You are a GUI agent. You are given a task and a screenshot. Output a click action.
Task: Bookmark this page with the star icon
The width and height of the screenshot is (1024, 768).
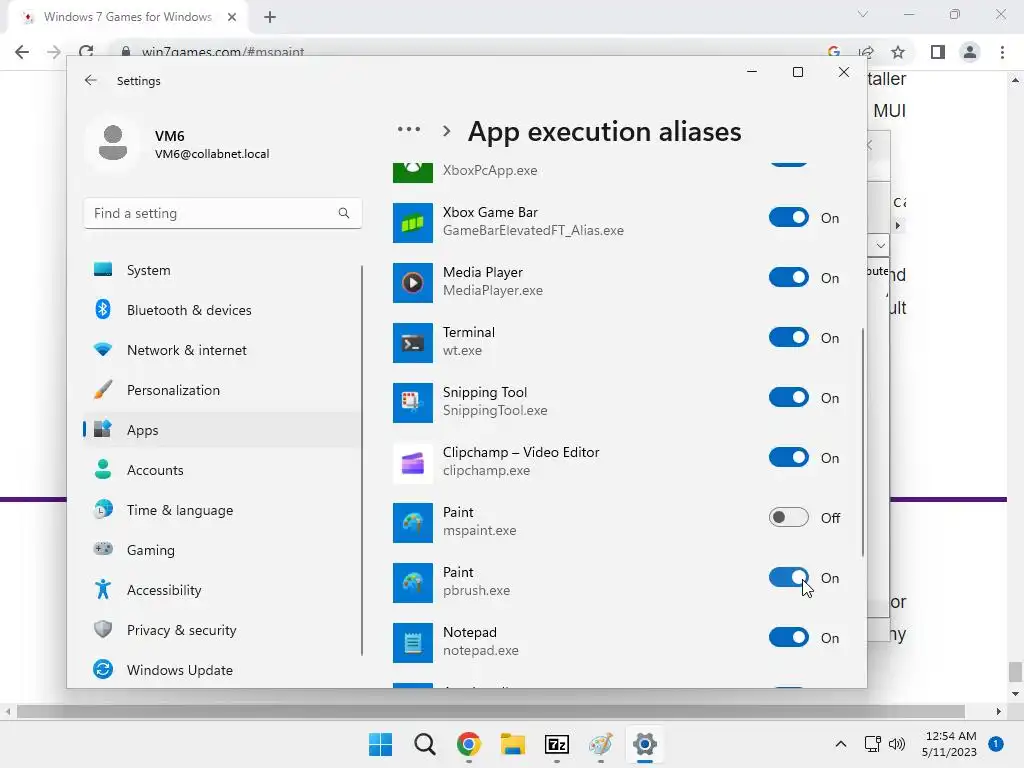click(898, 52)
